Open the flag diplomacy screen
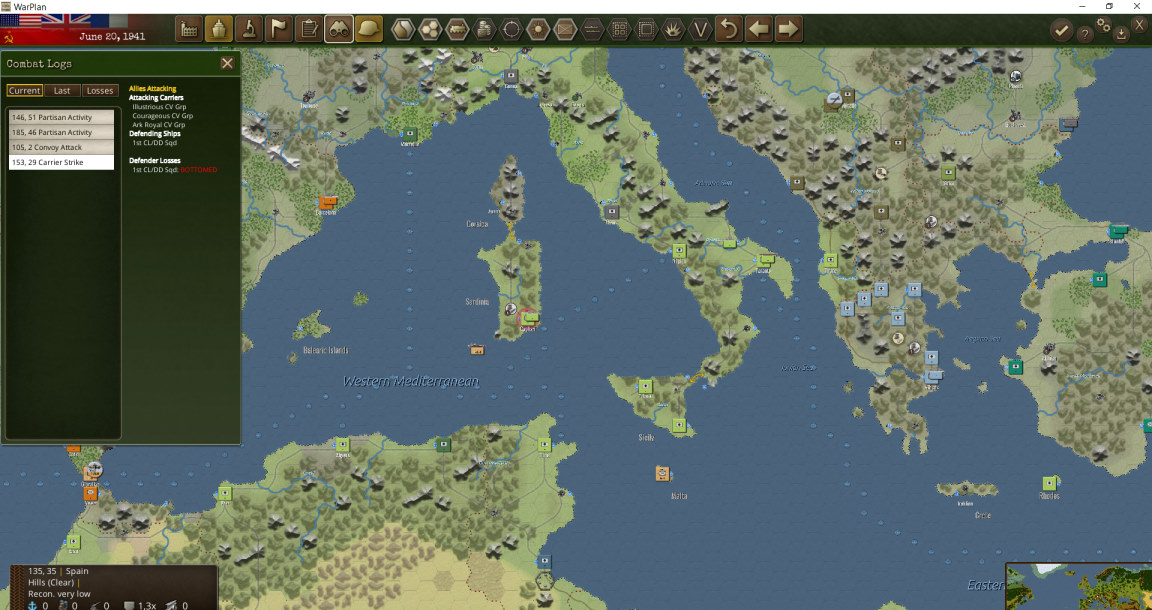Image resolution: width=1152 pixels, height=610 pixels. [279, 29]
